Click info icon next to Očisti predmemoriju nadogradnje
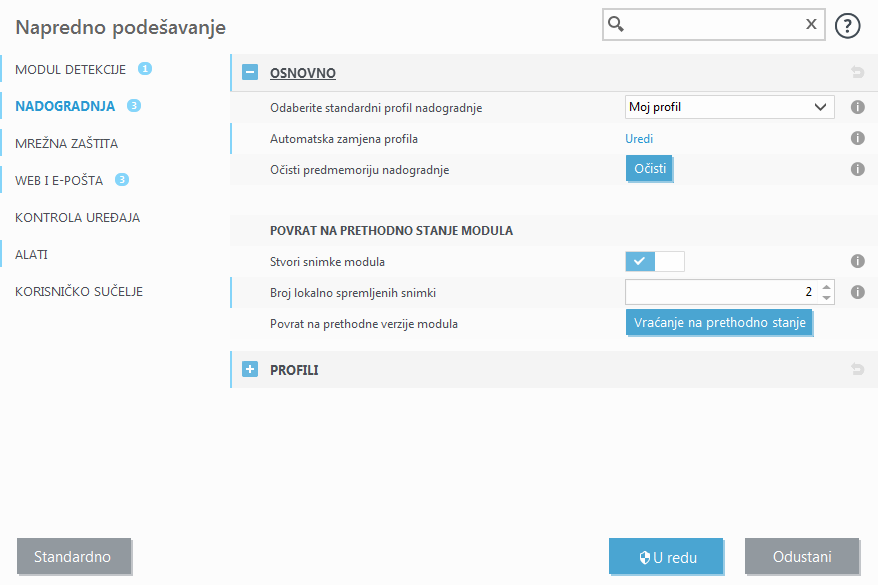The width and height of the screenshot is (878, 585). coord(857,169)
